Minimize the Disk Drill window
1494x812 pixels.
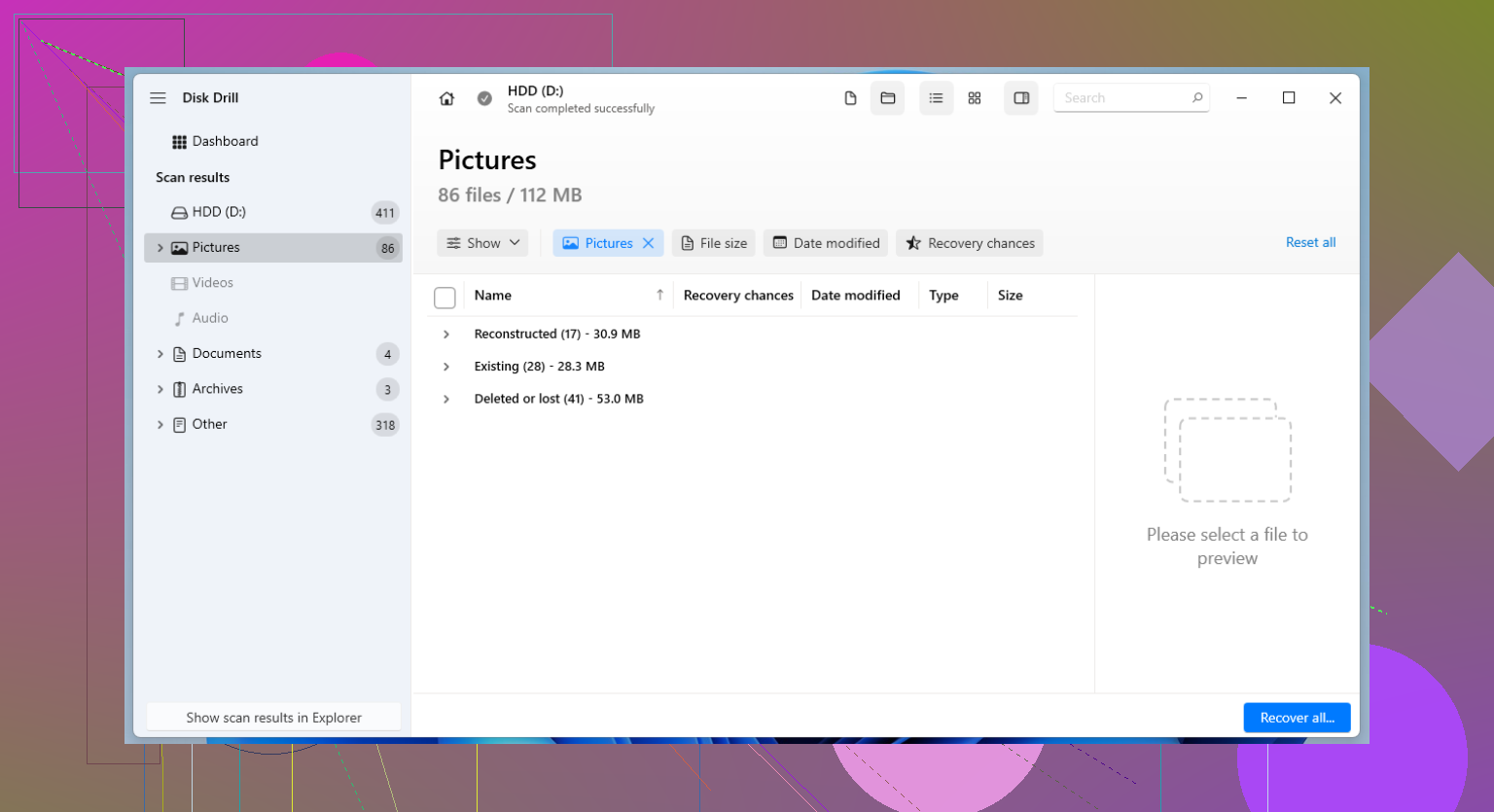[1241, 98]
